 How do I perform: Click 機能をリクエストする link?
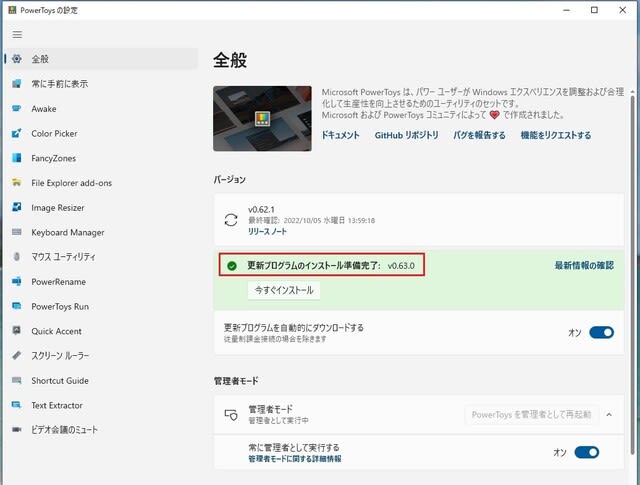click(556, 135)
